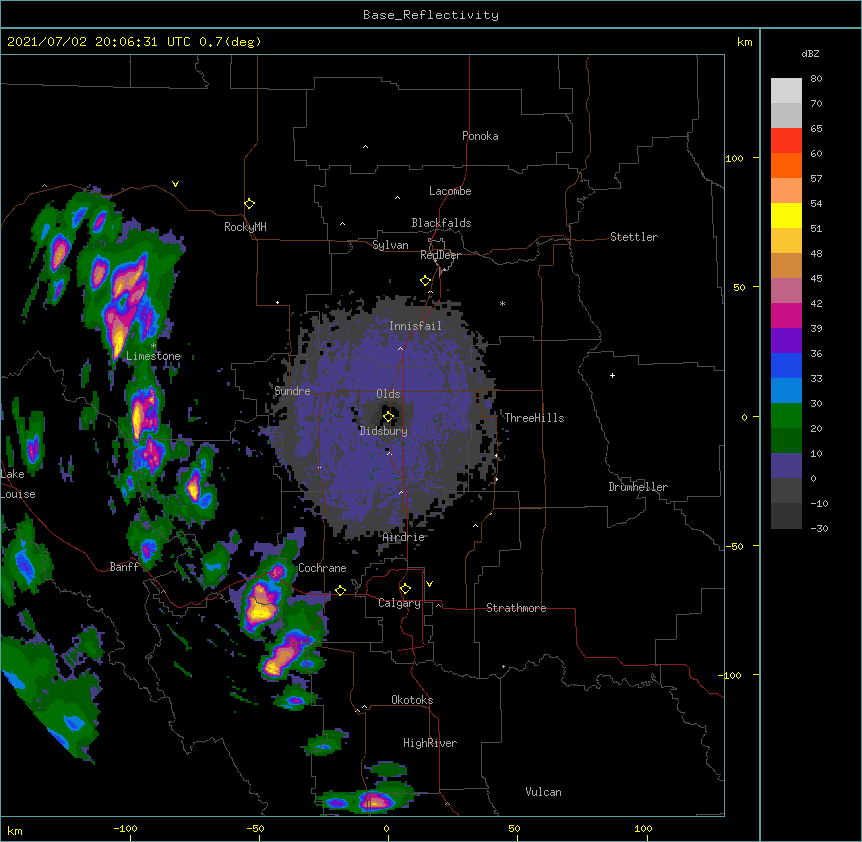Select the Sundre town label
Image resolution: width=862 pixels, height=842 pixels.
point(292,391)
